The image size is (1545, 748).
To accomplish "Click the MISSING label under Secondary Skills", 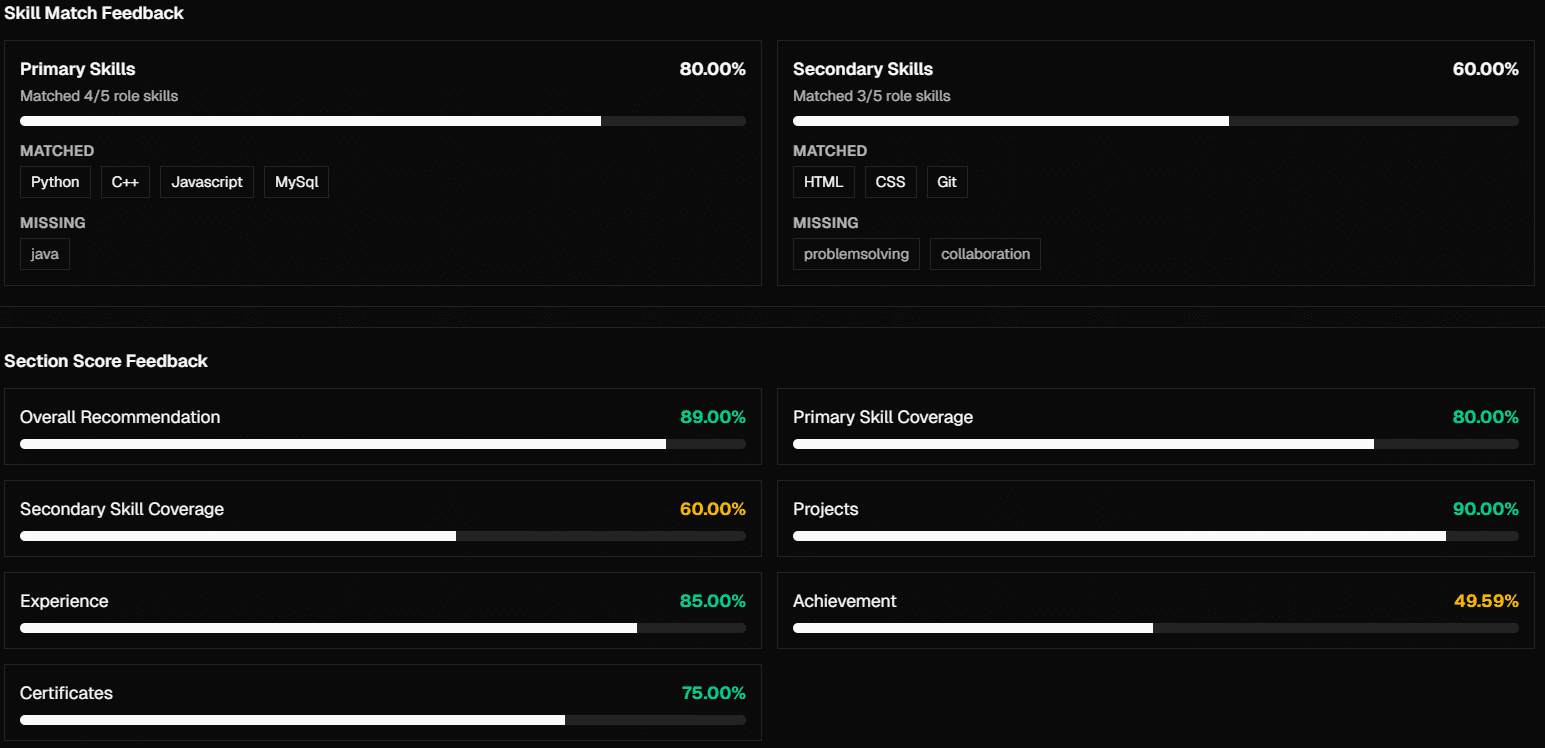I will (x=826, y=223).
